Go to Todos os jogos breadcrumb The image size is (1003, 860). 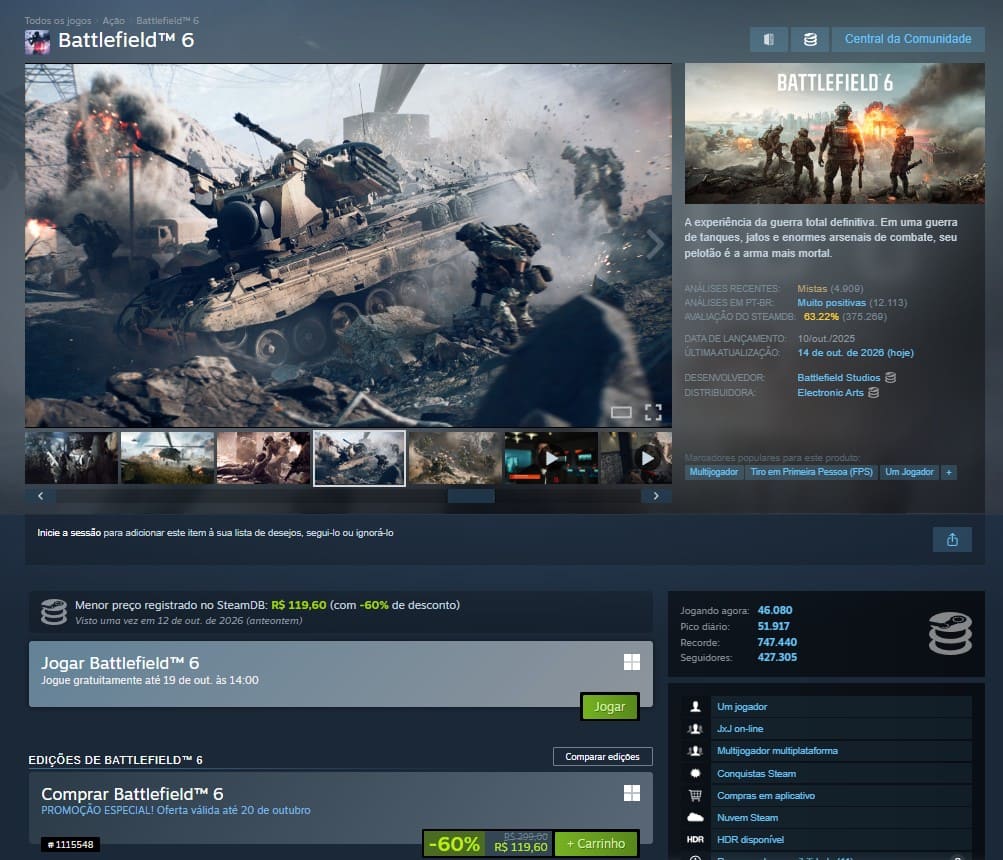coord(58,20)
